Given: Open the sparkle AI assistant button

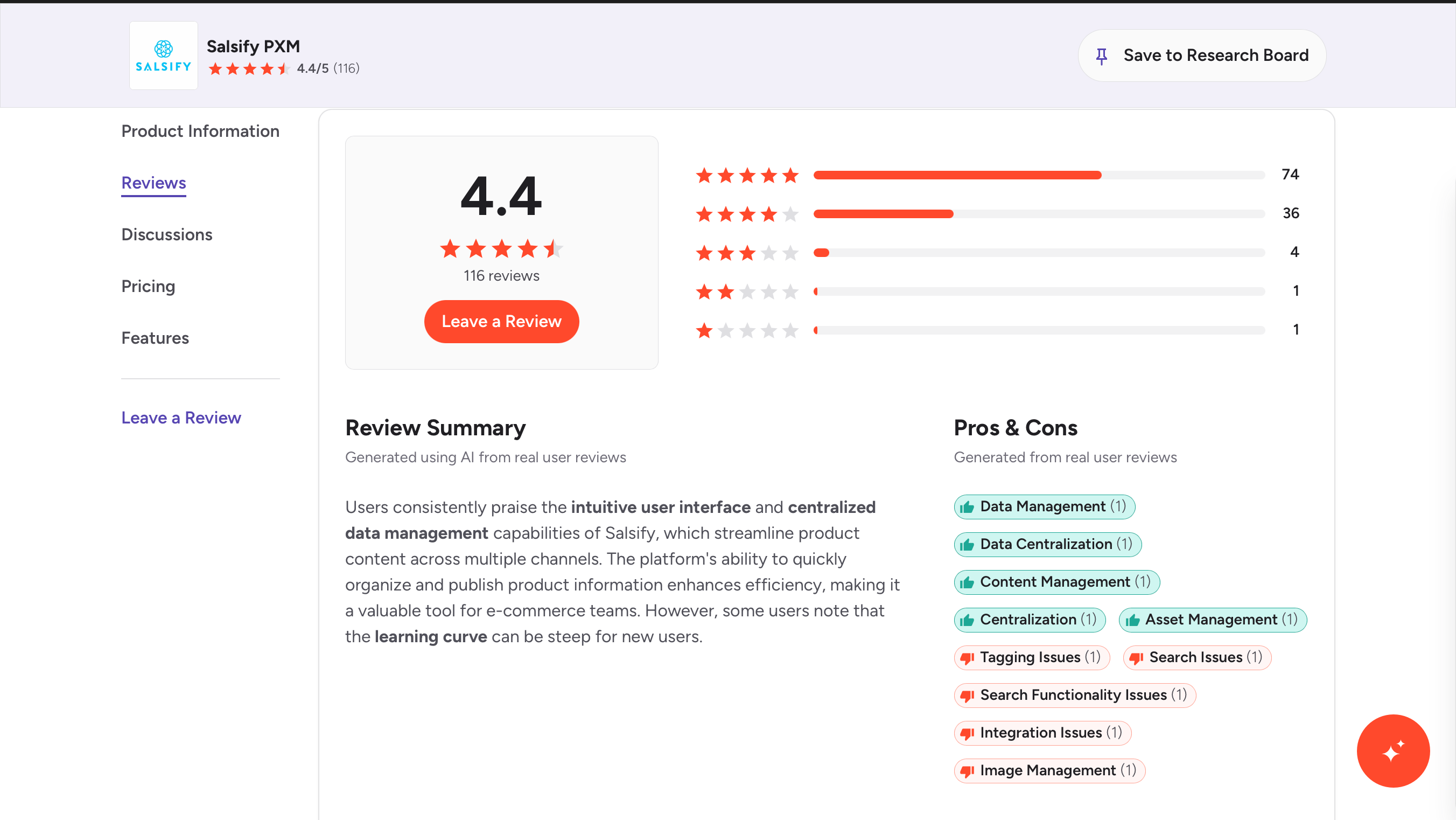Looking at the screenshot, I should 1392,750.
